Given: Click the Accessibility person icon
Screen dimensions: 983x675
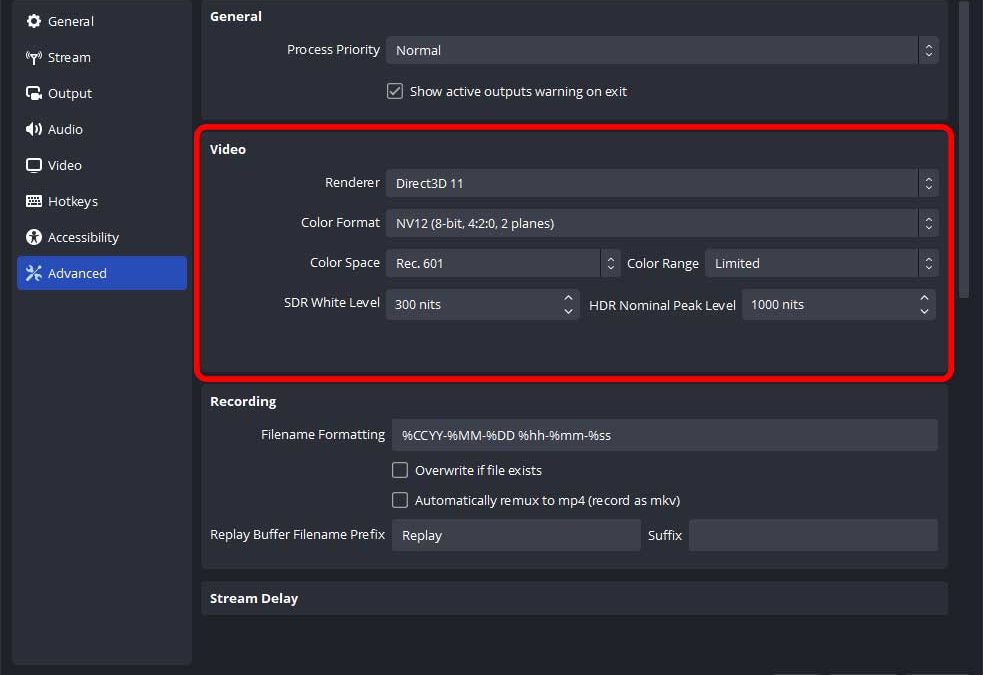Looking at the screenshot, I should pos(34,237).
